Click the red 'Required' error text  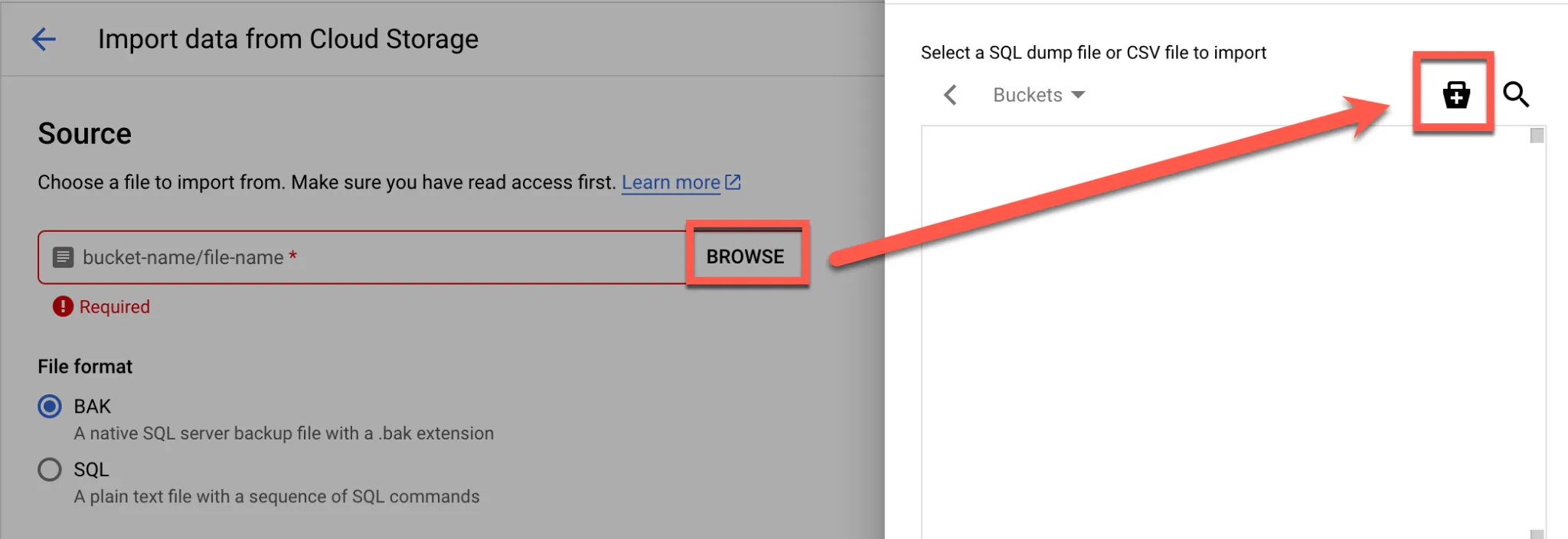[115, 307]
